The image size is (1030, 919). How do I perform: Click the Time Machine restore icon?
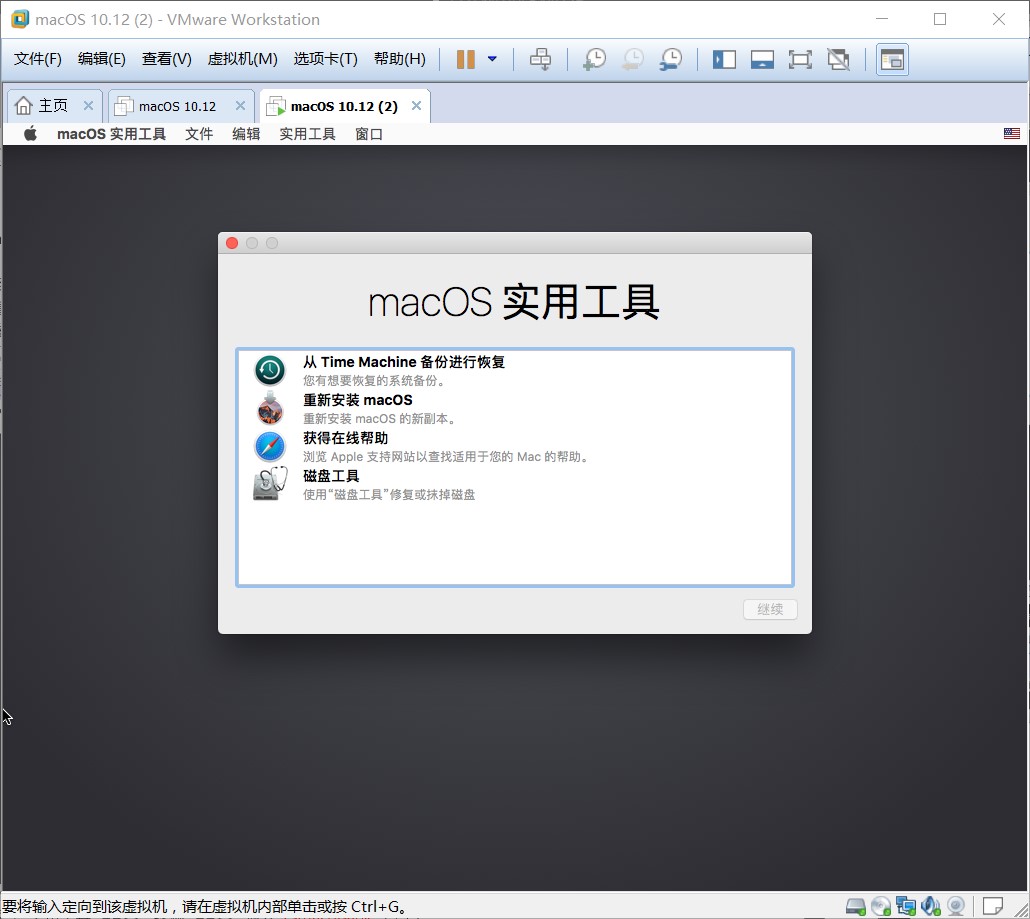(x=269, y=370)
